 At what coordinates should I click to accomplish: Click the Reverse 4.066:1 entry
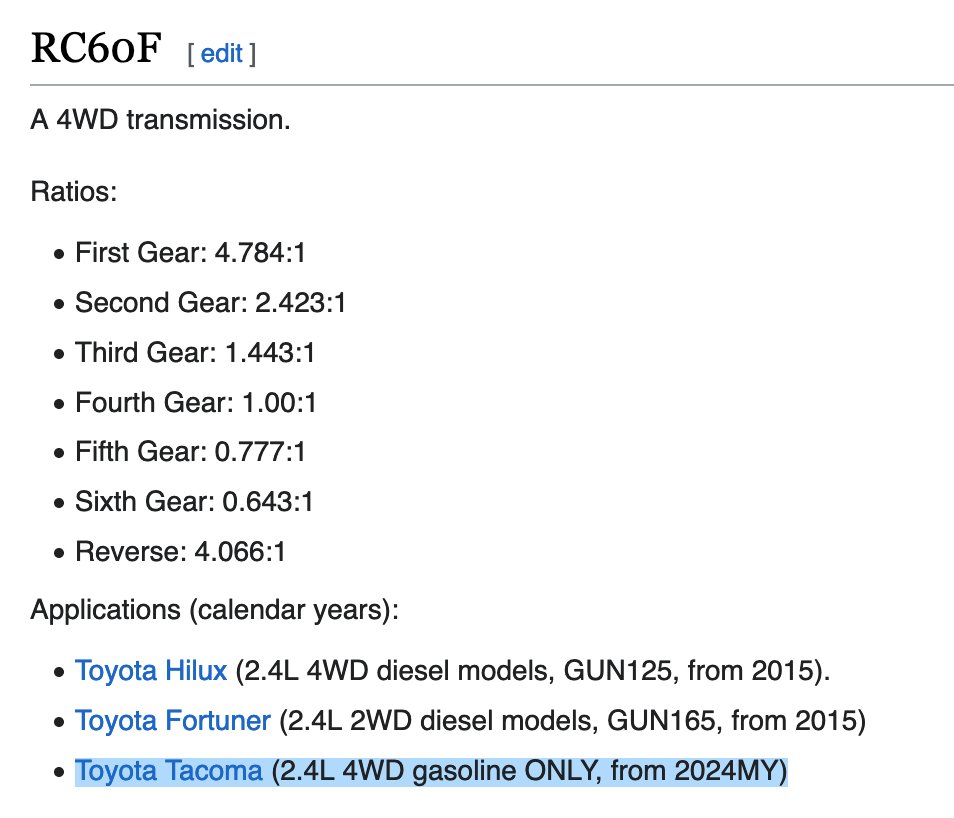tap(180, 551)
